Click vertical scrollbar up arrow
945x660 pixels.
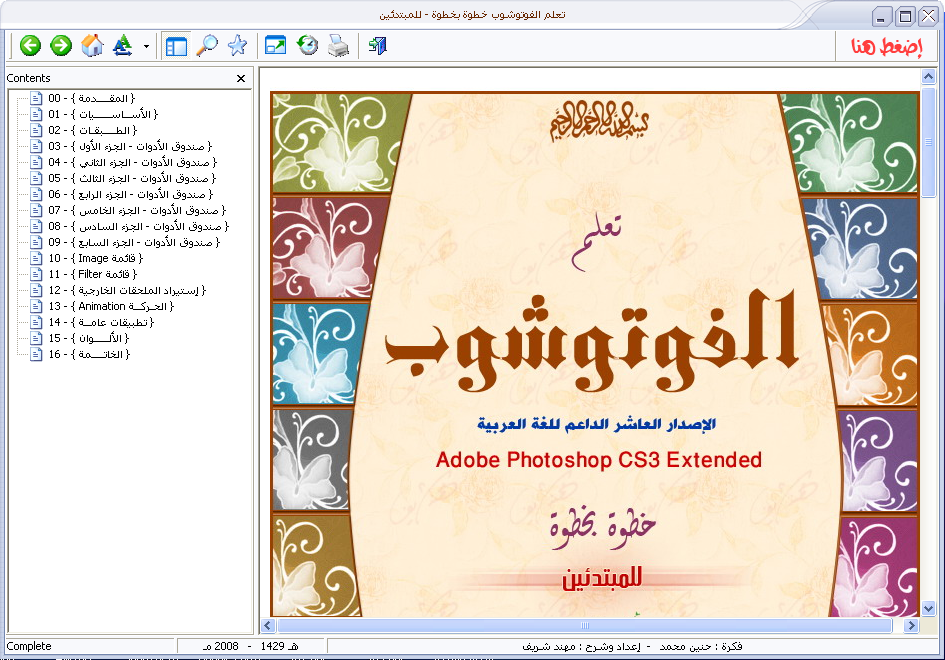(928, 77)
